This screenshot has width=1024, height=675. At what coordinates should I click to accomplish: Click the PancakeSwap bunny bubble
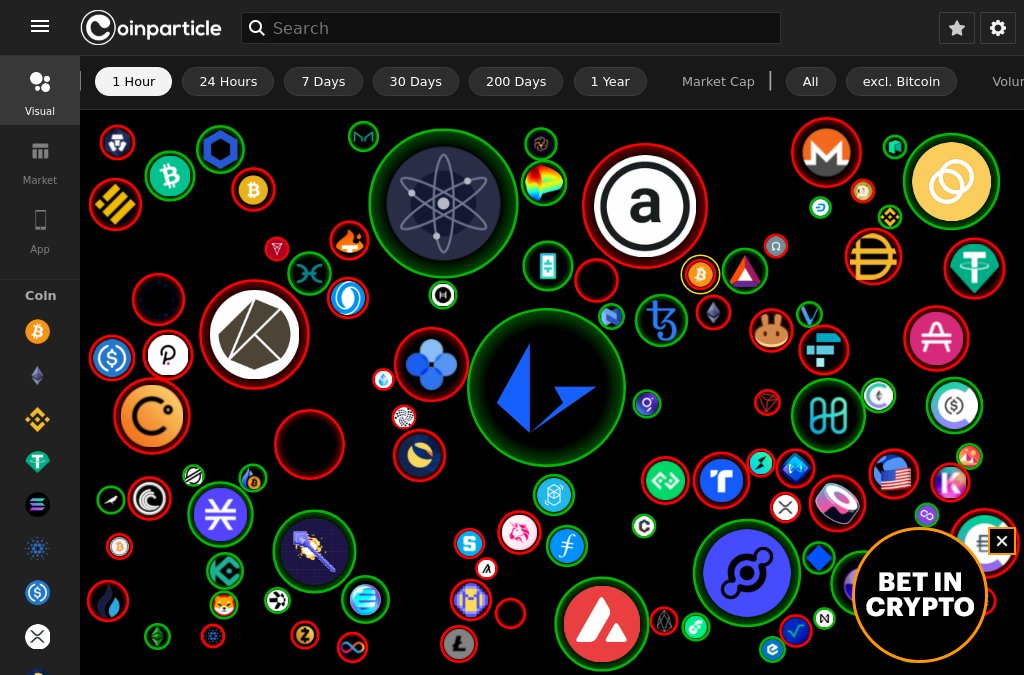pos(771,330)
